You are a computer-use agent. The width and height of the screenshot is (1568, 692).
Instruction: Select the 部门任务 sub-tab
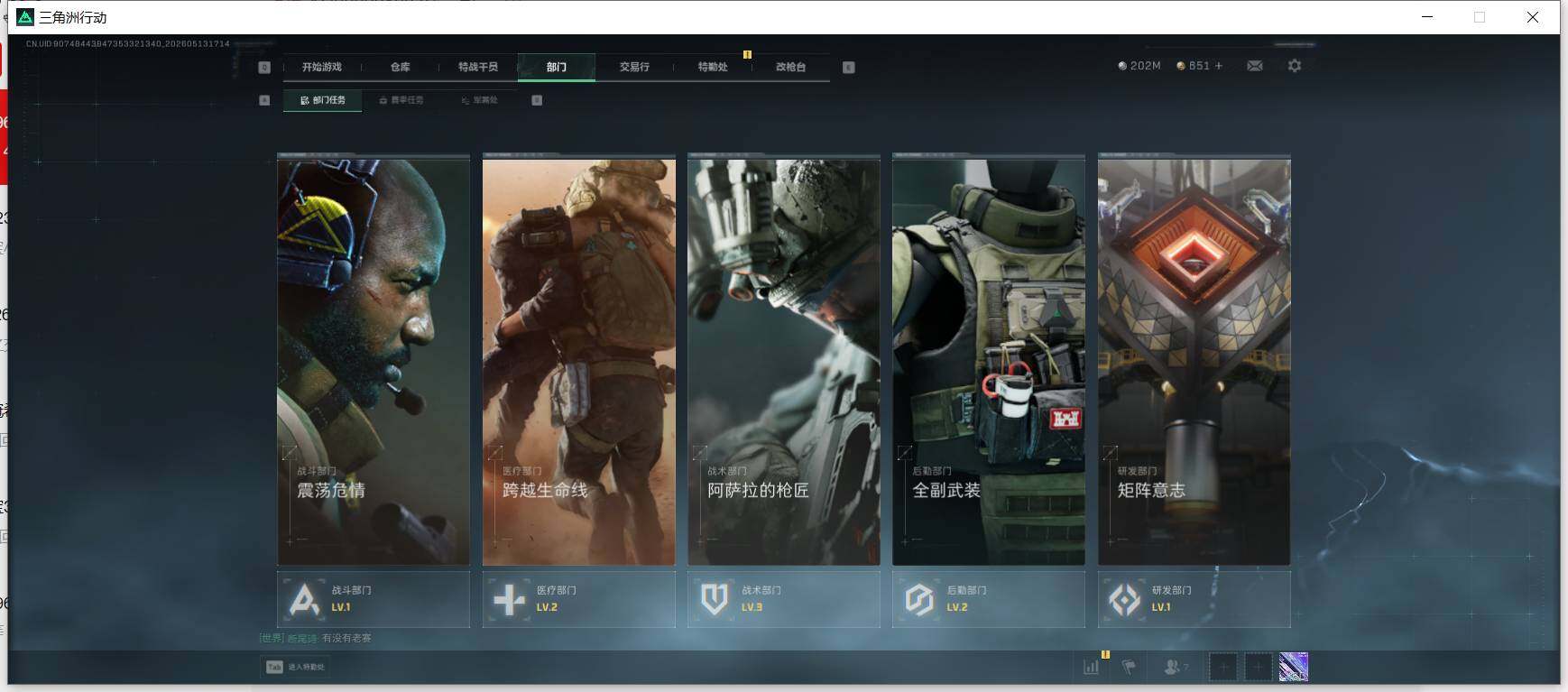pyautogui.click(x=323, y=100)
